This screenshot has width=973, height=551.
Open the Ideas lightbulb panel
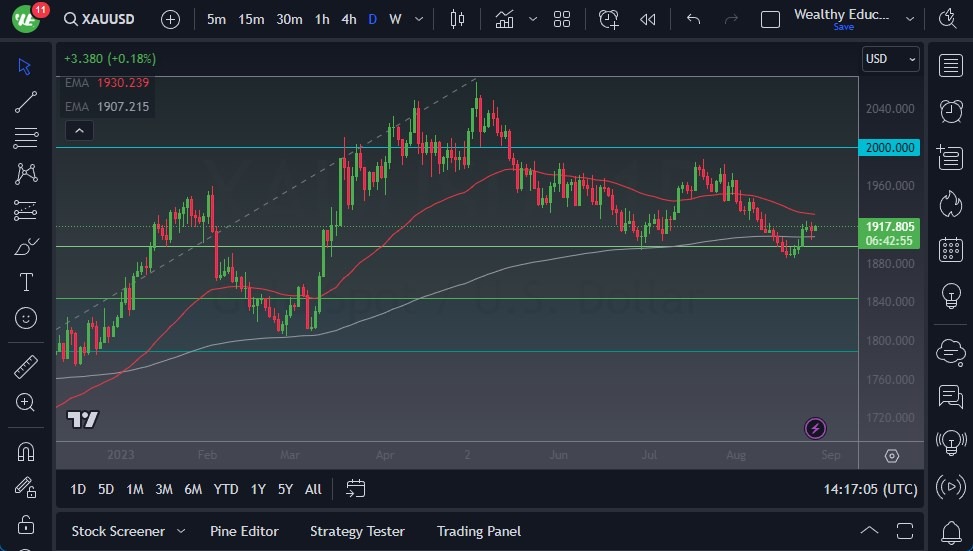(950, 296)
